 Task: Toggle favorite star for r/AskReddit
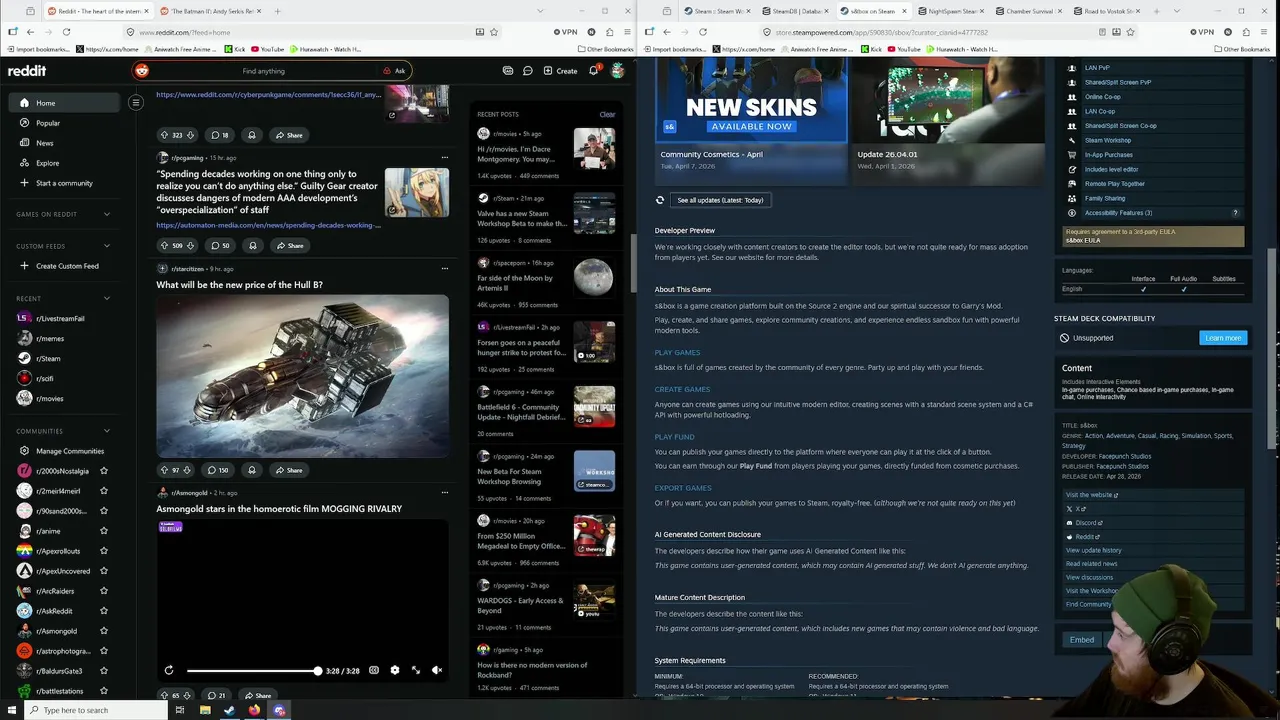coord(104,611)
